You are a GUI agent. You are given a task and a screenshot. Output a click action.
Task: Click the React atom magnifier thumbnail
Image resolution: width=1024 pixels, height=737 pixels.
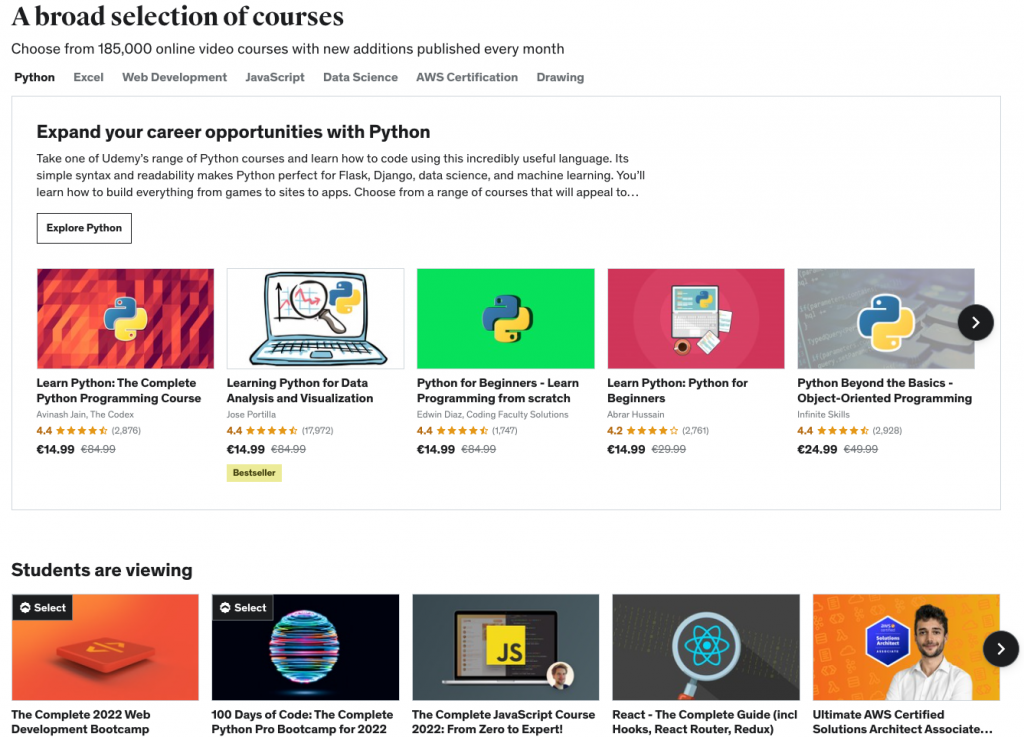coord(706,647)
